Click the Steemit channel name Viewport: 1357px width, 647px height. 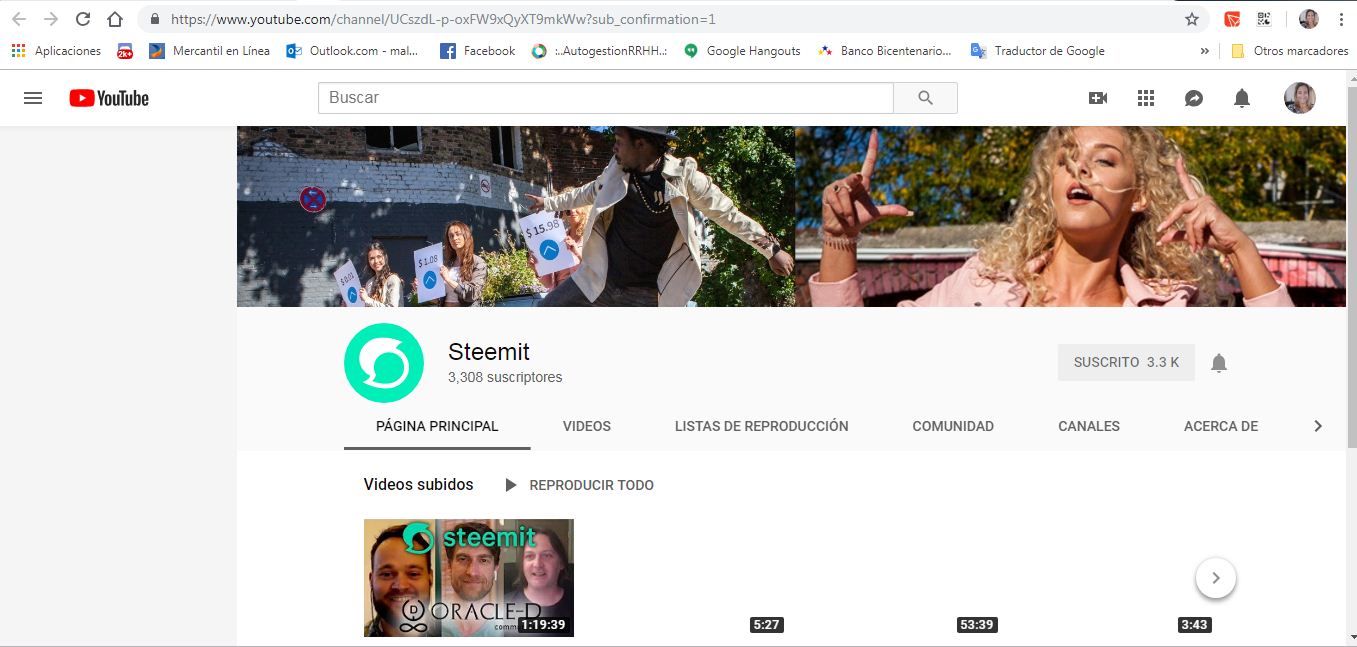(x=489, y=352)
